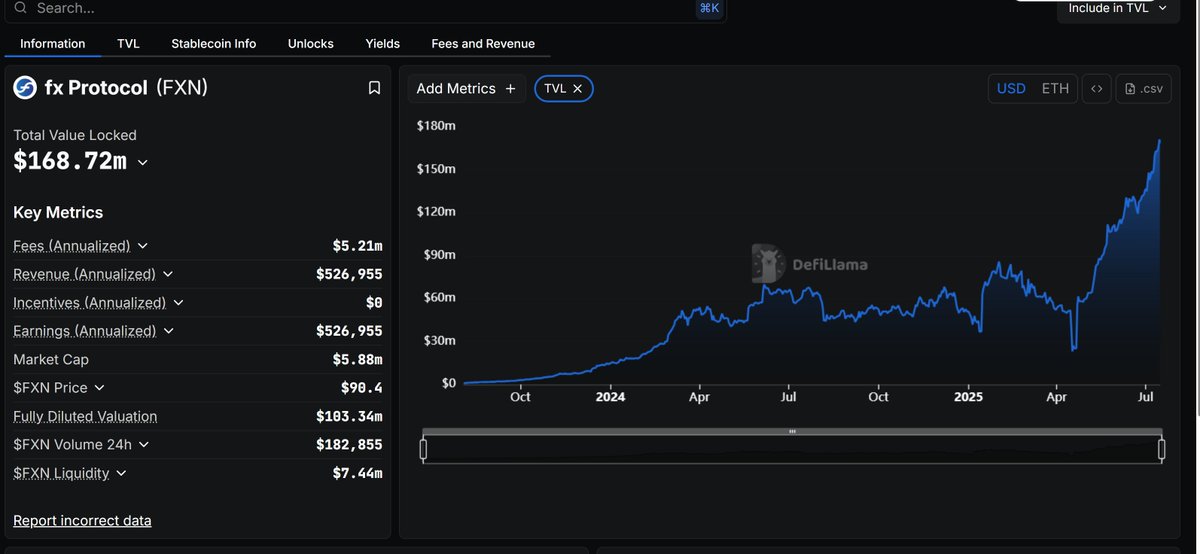Switch to the Unlocks tab
This screenshot has width=1200, height=554.
pos(311,44)
